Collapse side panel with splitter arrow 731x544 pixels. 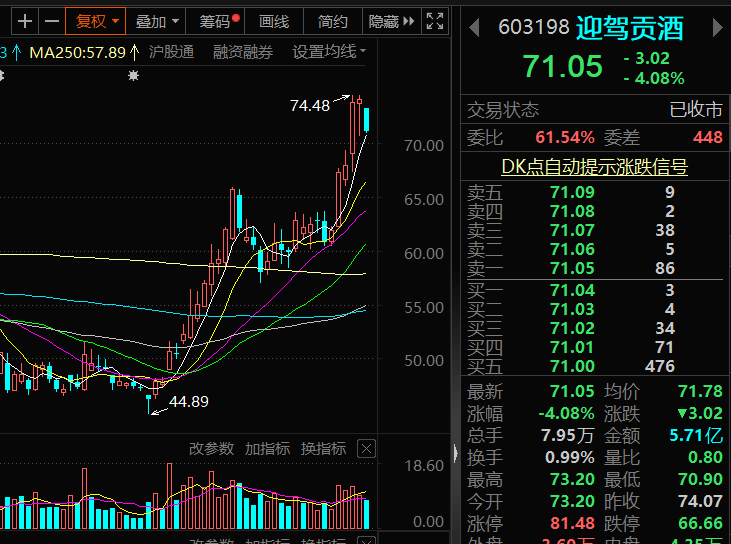click(455, 453)
